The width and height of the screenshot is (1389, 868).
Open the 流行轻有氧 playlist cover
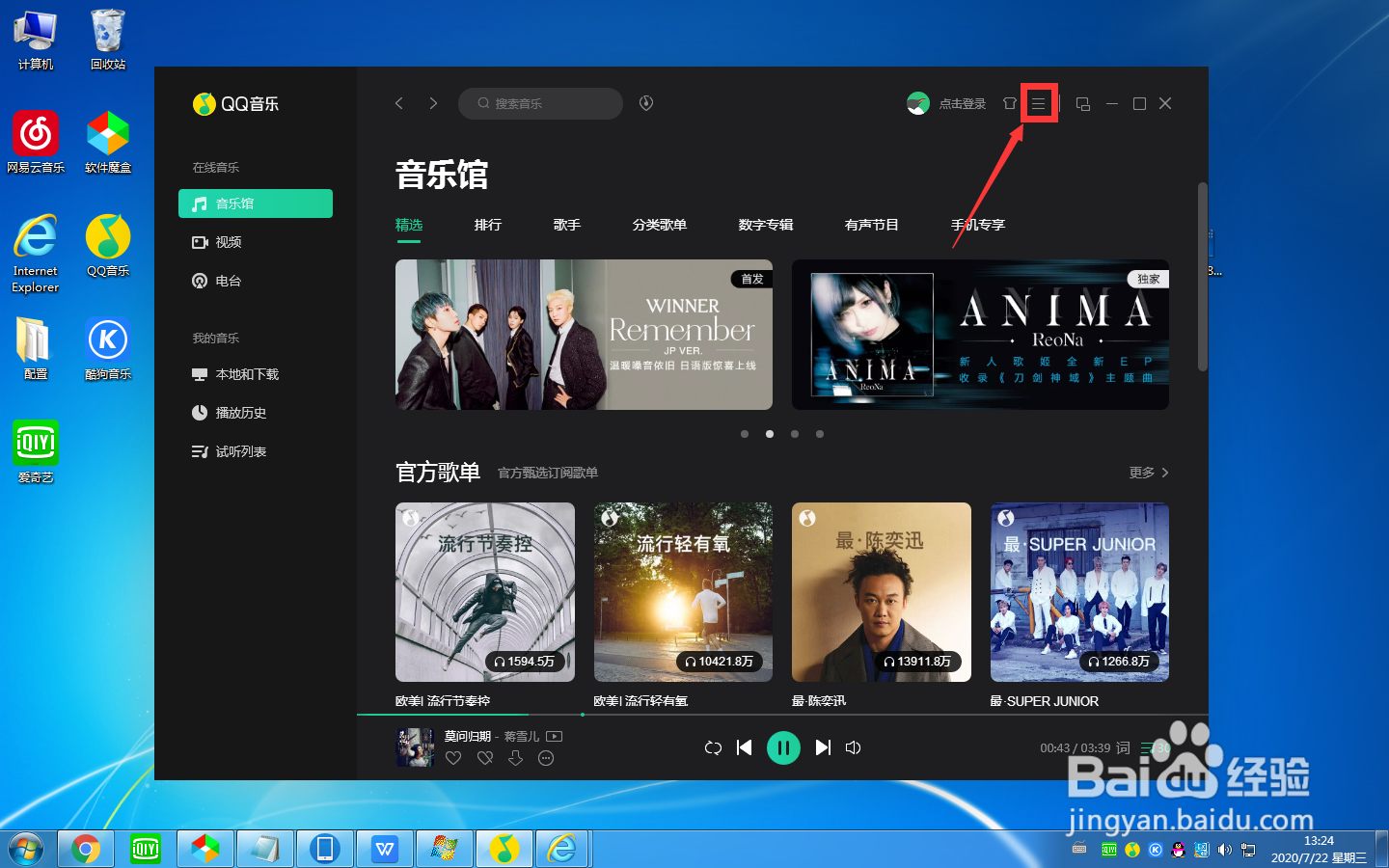tap(683, 592)
